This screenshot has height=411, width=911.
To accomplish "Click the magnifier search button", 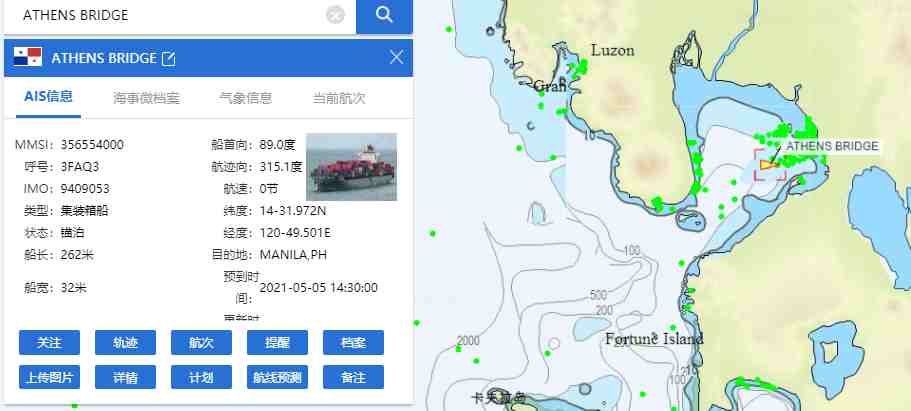I will coord(384,16).
